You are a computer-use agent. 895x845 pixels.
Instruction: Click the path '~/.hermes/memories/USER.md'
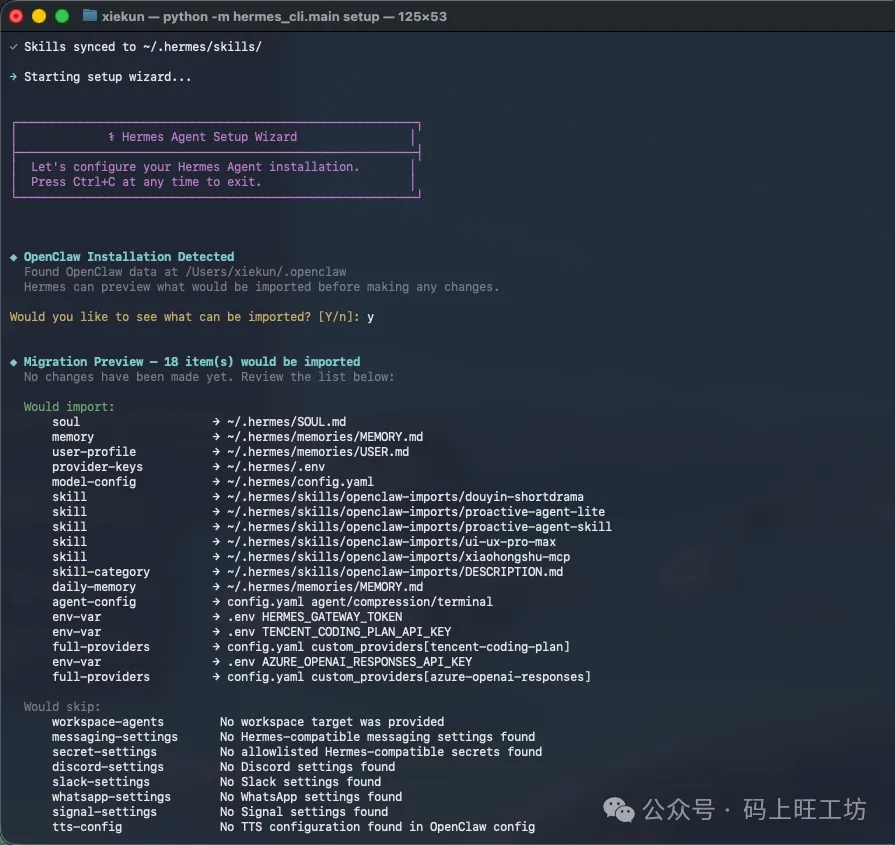pos(318,452)
